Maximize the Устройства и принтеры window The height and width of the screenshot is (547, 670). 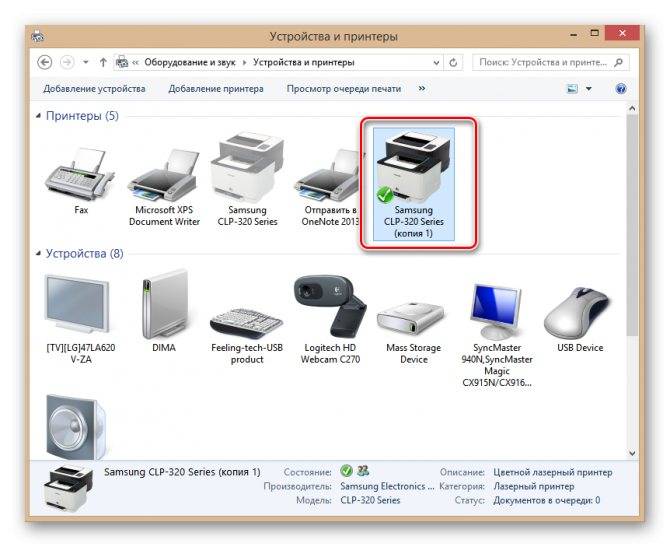tap(594, 33)
